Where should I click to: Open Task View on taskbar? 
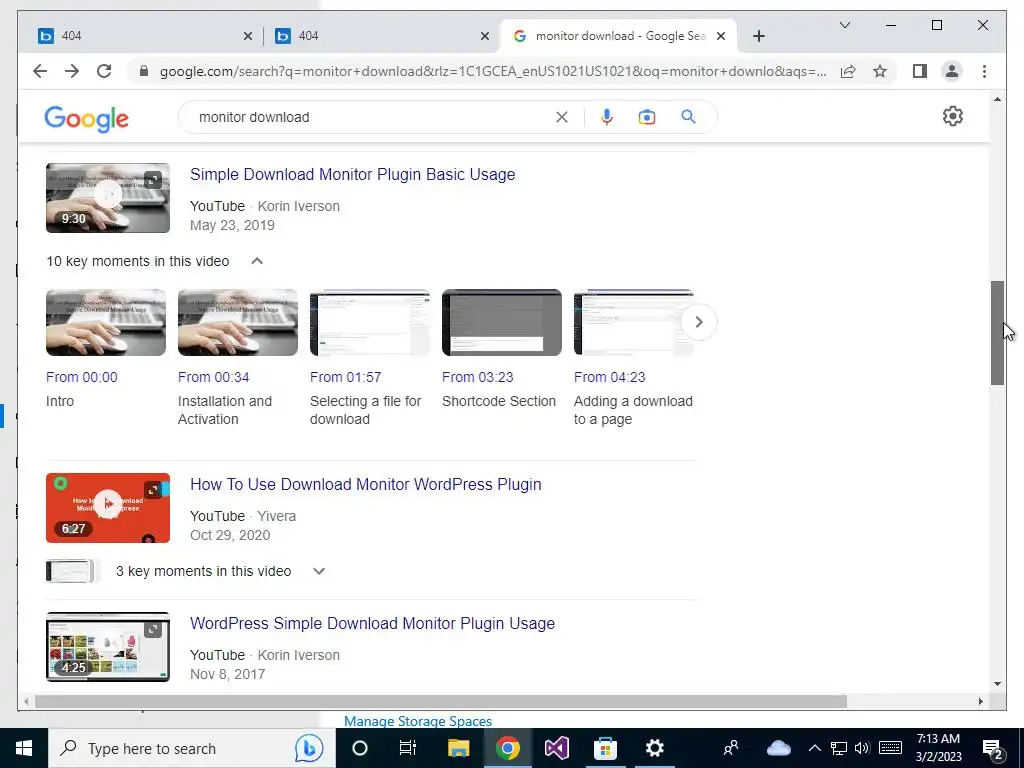(408, 748)
